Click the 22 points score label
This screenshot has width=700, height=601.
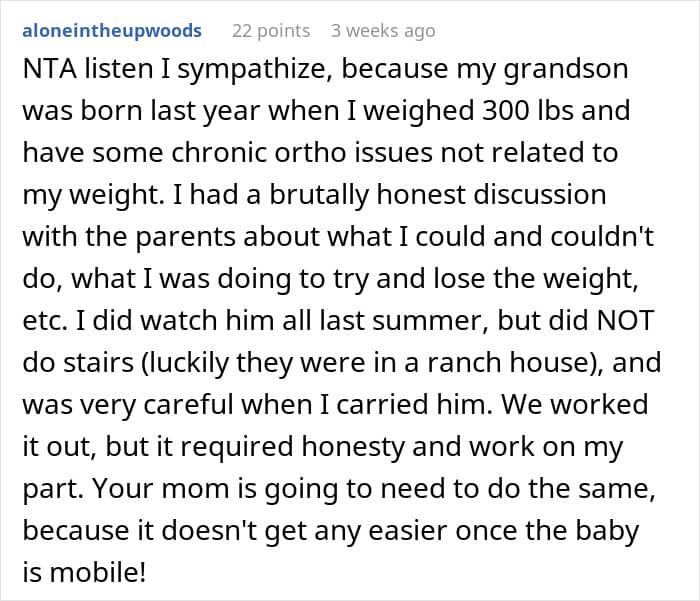click(x=271, y=31)
